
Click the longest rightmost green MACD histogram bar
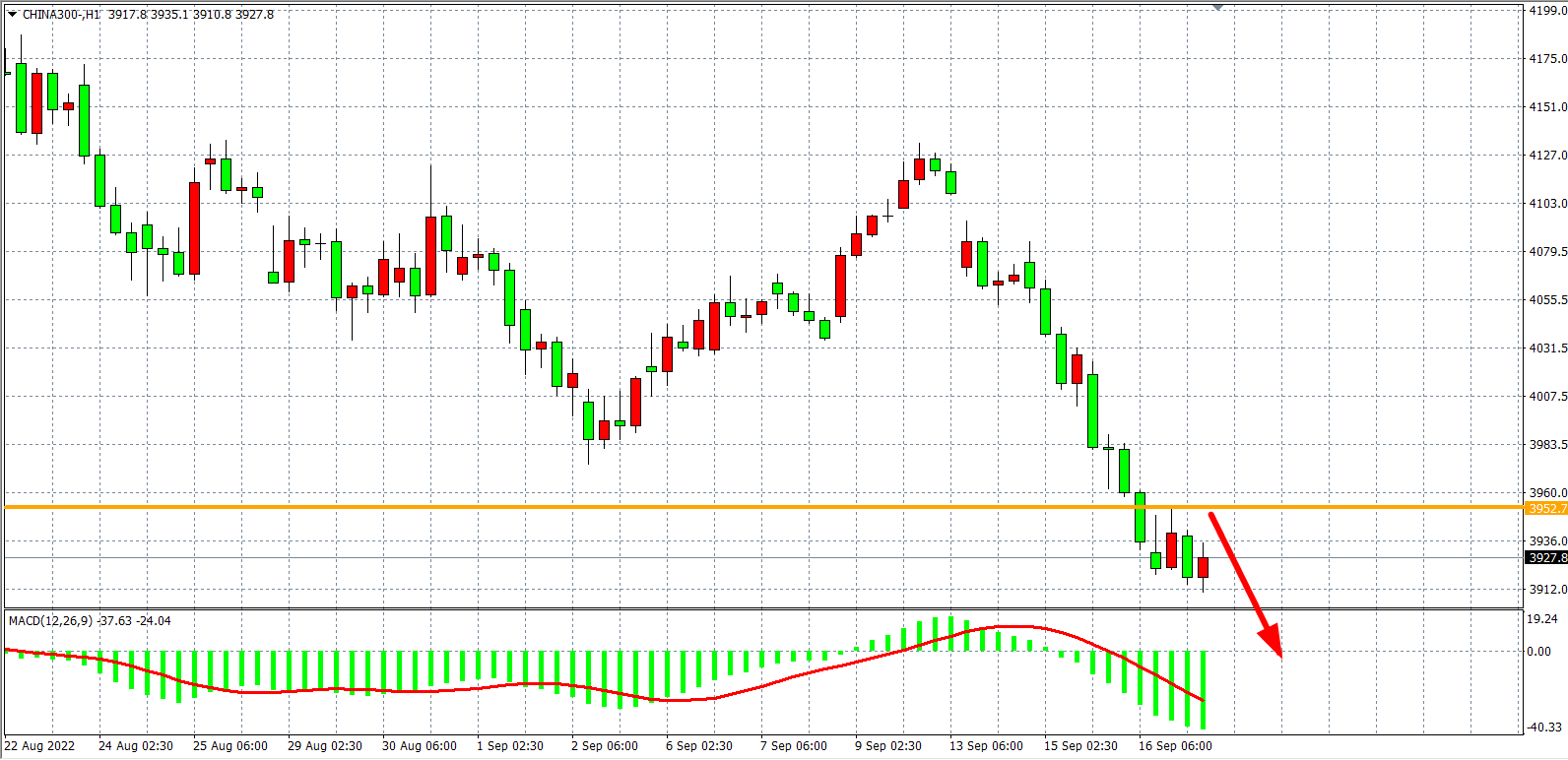tap(1203, 689)
